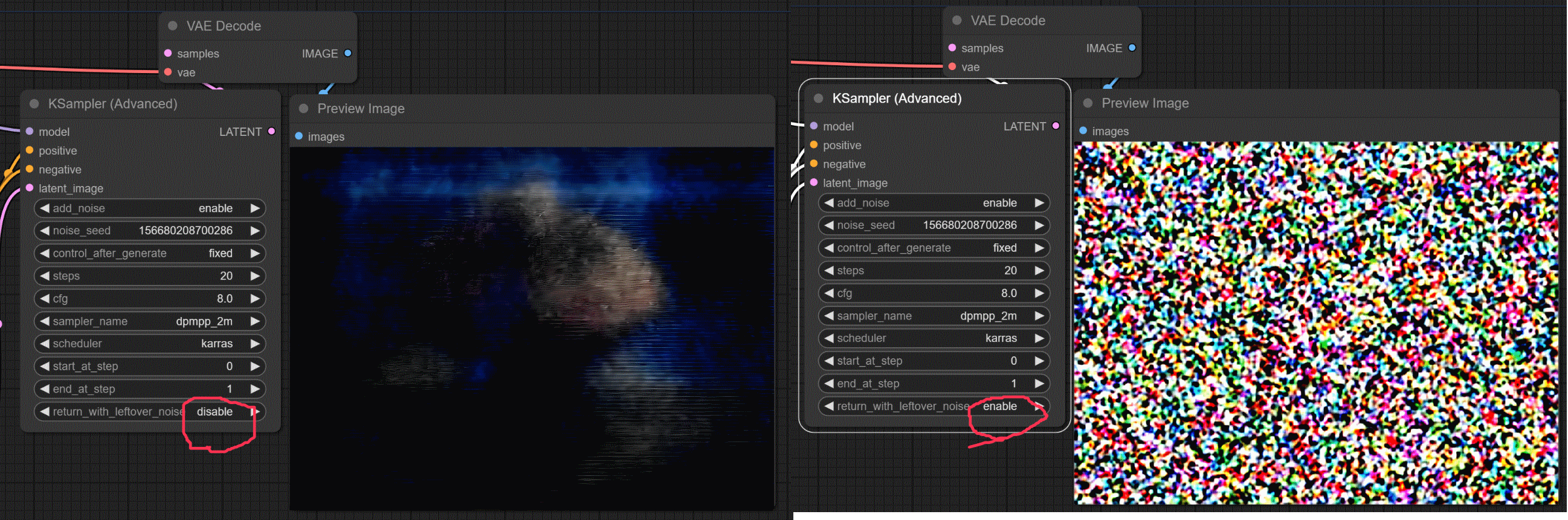
Task: Click images input port above the dark blue preview
Action: [299, 136]
